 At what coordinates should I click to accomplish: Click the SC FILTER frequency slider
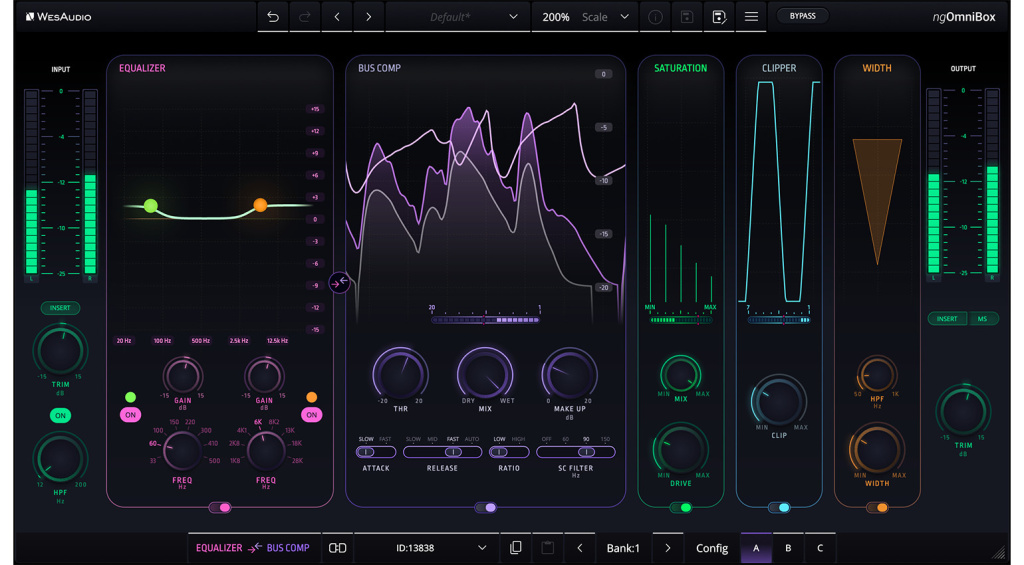[575, 452]
